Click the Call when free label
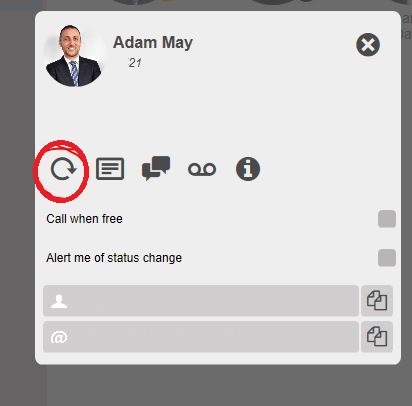The width and height of the screenshot is (412, 406). pyautogui.click(x=84, y=219)
